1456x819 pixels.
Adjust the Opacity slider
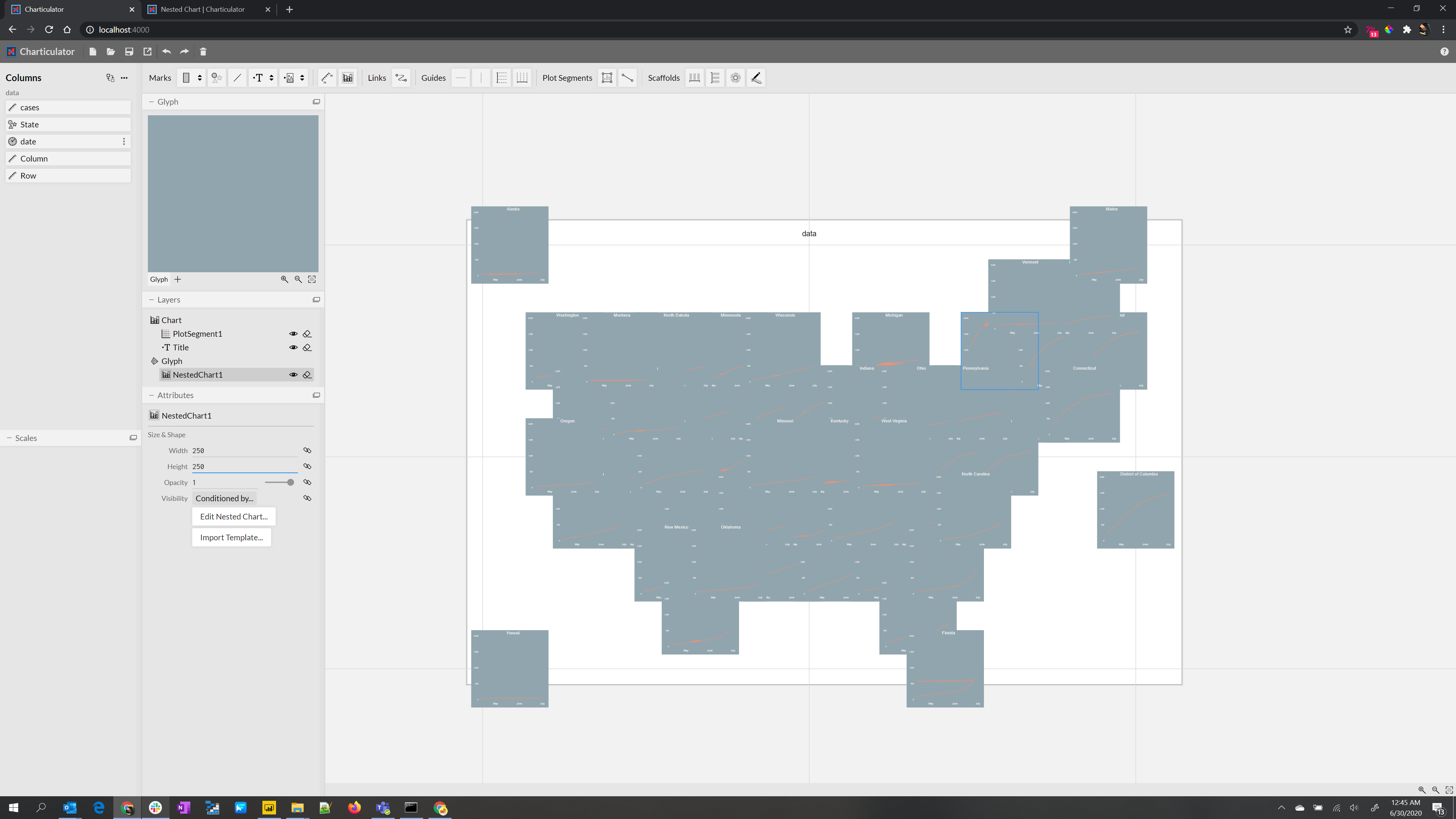coord(279,482)
